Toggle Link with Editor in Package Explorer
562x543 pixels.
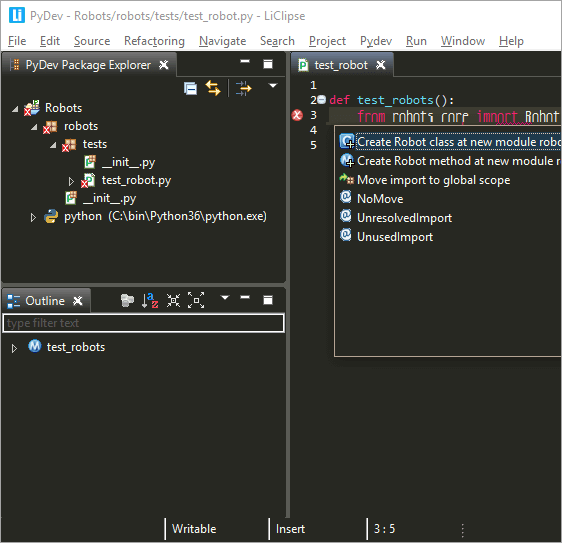pyautogui.click(x=213, y=88)
